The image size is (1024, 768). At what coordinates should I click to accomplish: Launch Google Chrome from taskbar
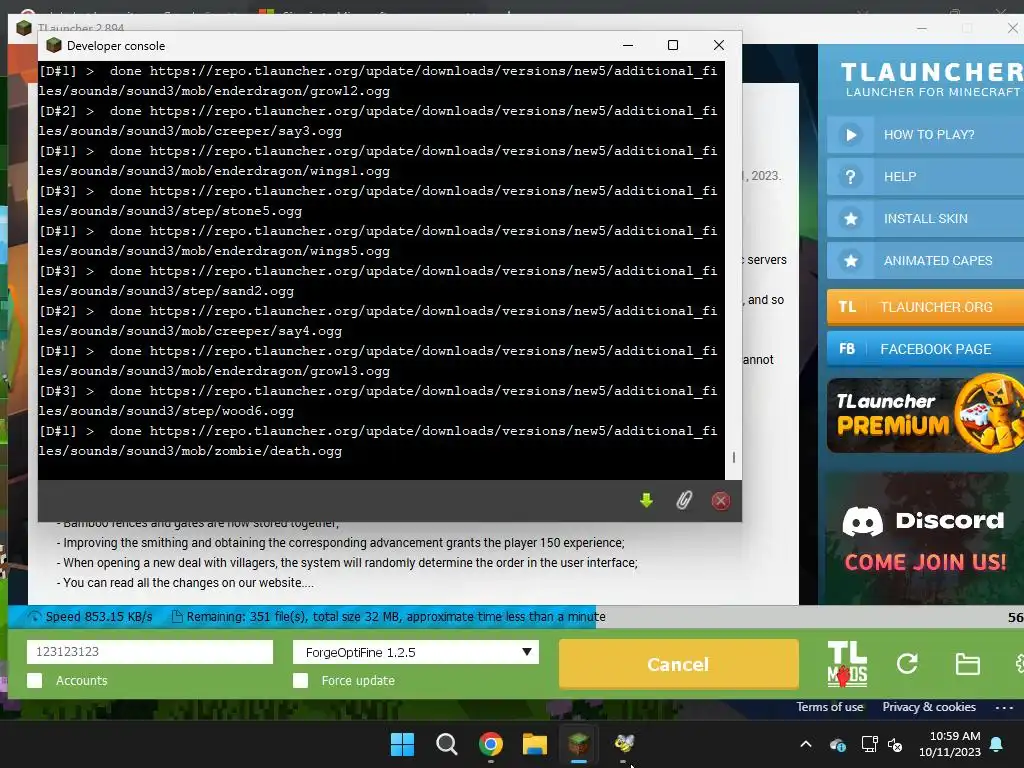tap(490, 744)
